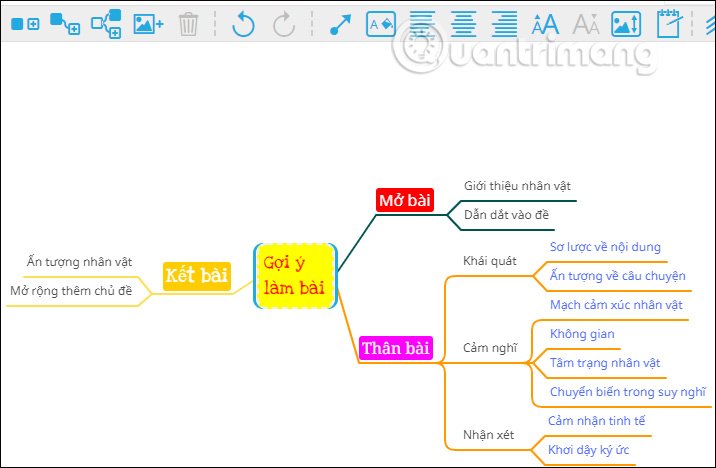
Task: Align text center
Action: [463, 24]
